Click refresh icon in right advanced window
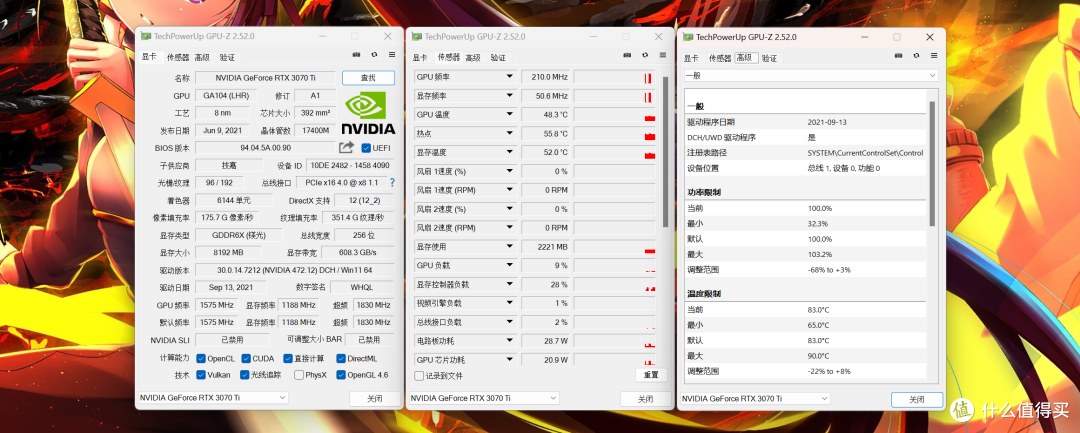This screenshot has height=433, width=1080. (x=916, y=55)
